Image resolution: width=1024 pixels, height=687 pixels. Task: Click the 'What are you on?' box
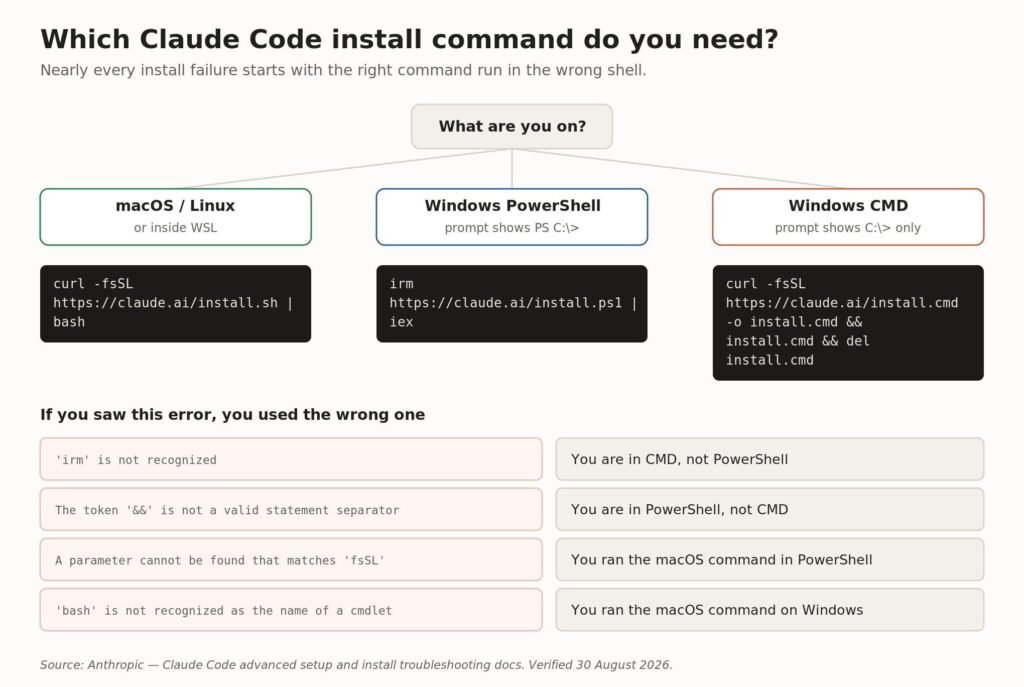click(511, 127)
